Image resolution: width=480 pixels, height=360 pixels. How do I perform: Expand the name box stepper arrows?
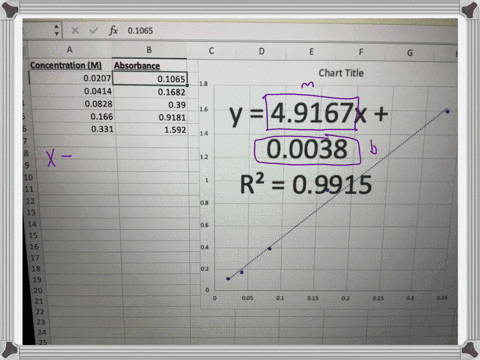tap(56, 30)
